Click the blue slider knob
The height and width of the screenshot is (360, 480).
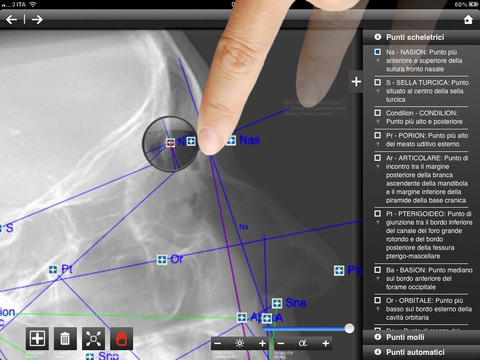349,328
